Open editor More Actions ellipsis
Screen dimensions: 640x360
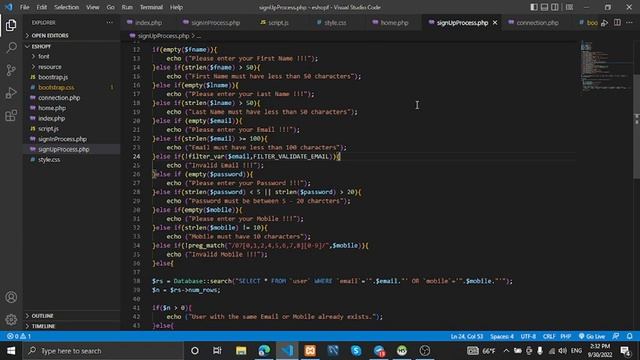point(629,23)
